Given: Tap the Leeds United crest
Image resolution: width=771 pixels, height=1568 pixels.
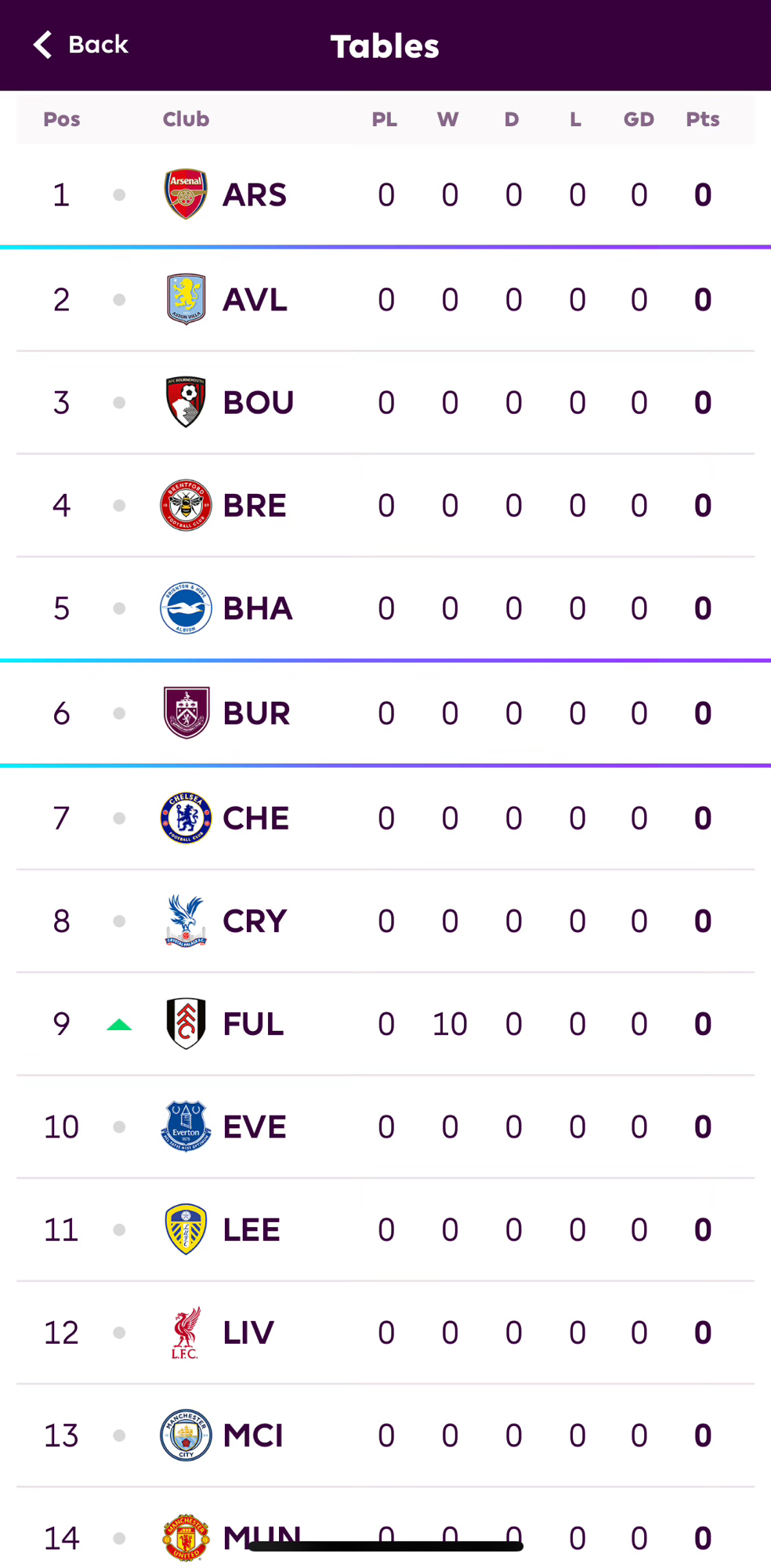Looking at the screenshot, I should coord(186,1229).
